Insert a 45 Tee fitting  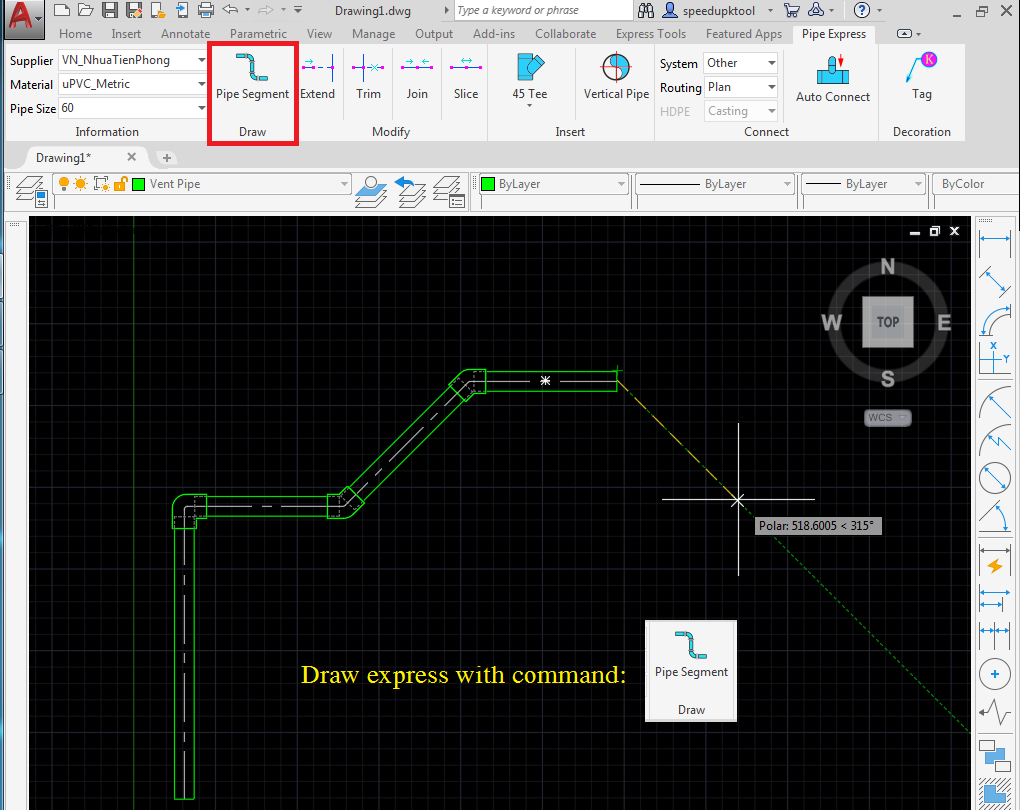(529, 77)
